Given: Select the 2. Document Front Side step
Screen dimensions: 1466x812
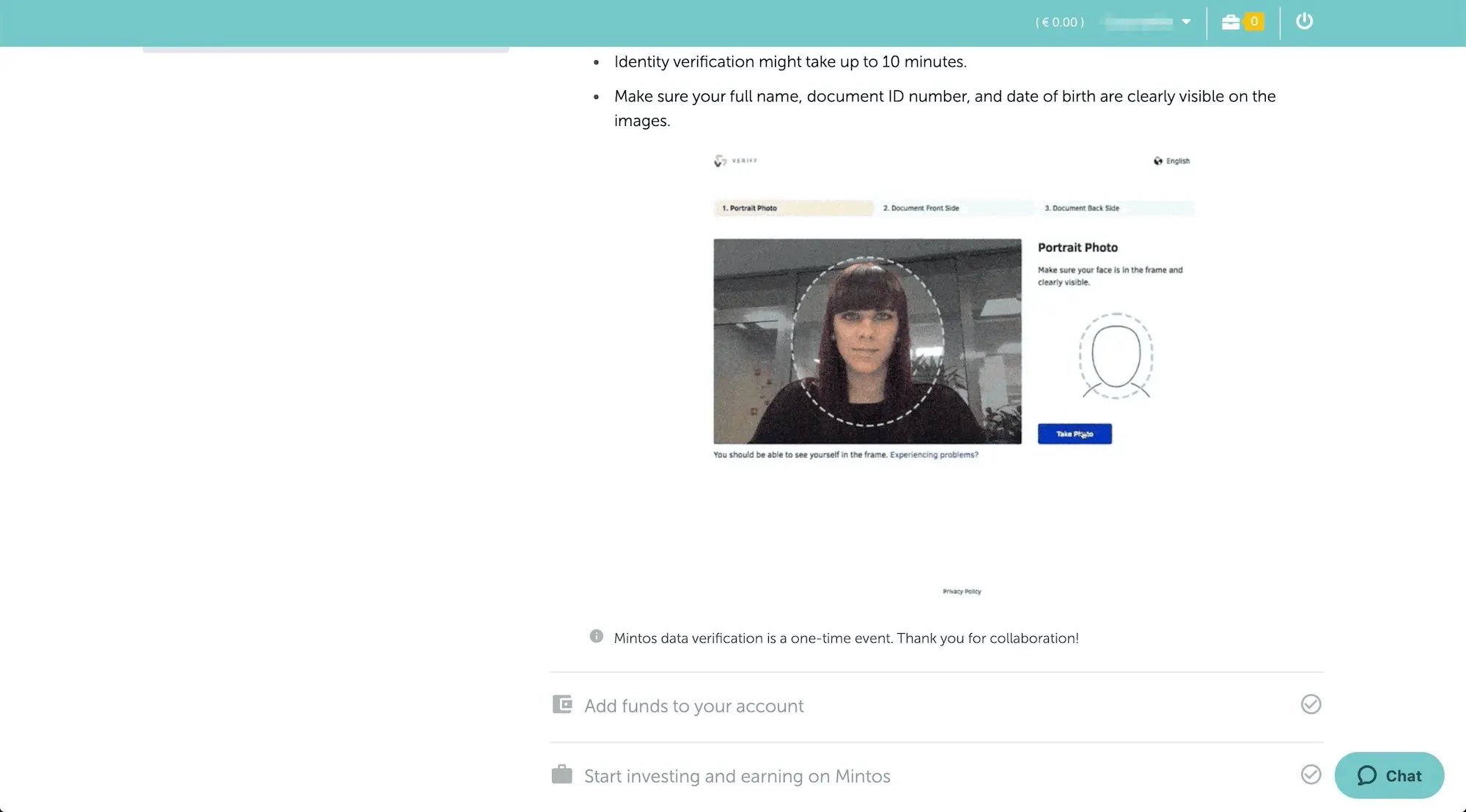Looking at the screenshot, I should pos(954,208).
